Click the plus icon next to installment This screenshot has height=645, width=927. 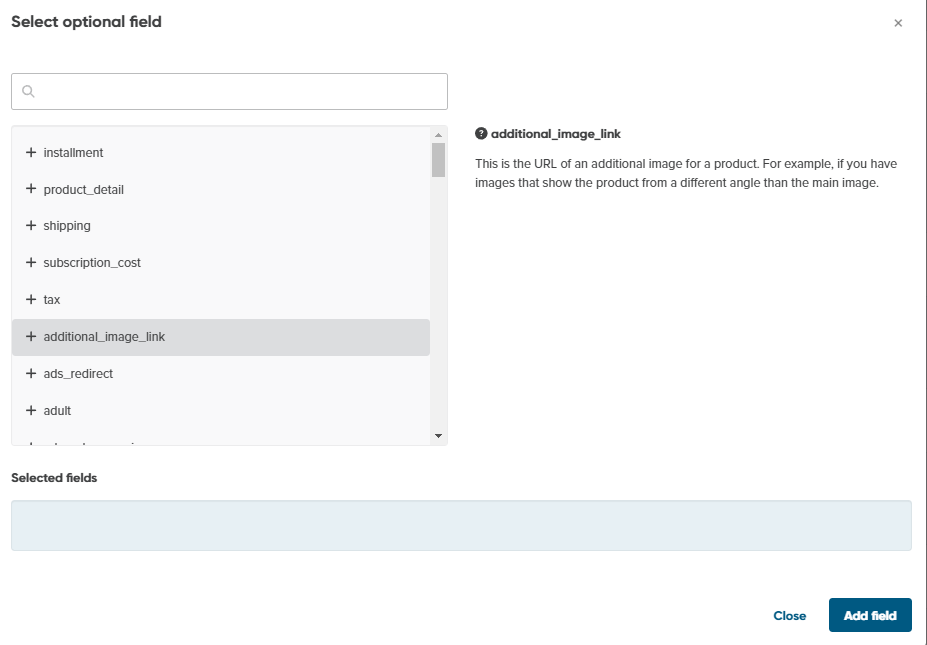[31, 153]
